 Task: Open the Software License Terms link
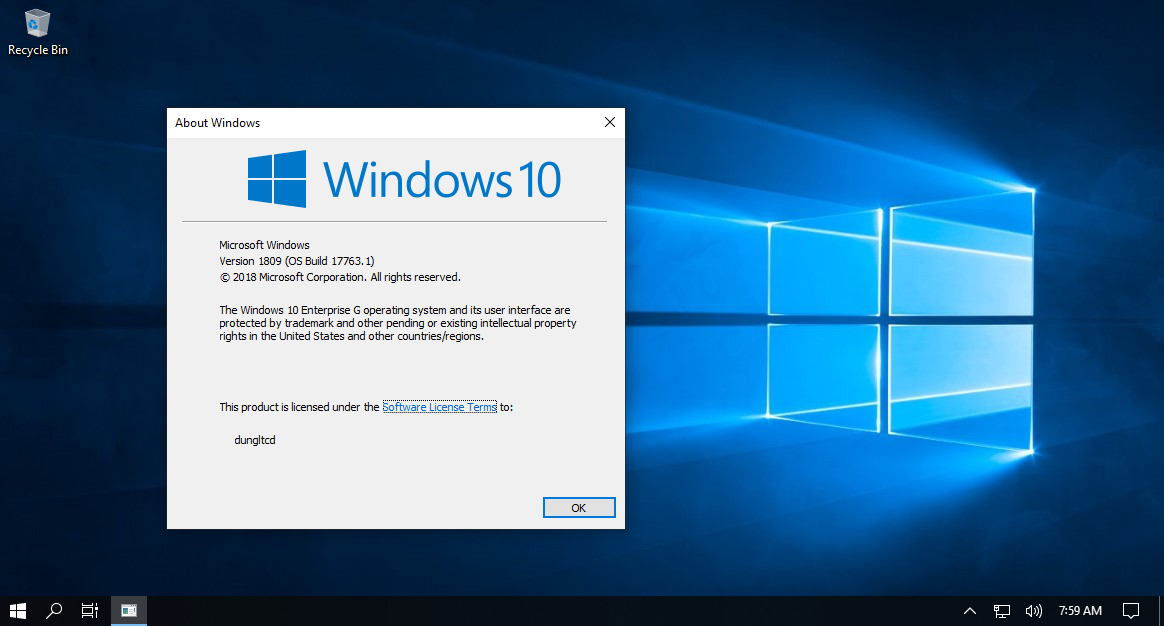pyautogui.click(x=439, y=407)
